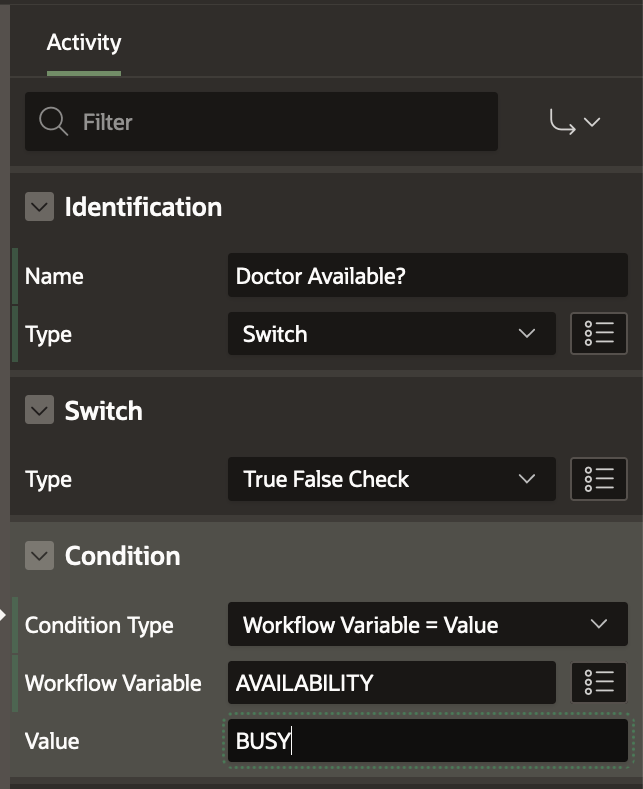Click the Workflow Variable label
643x789 pixels.
point(113,683)
